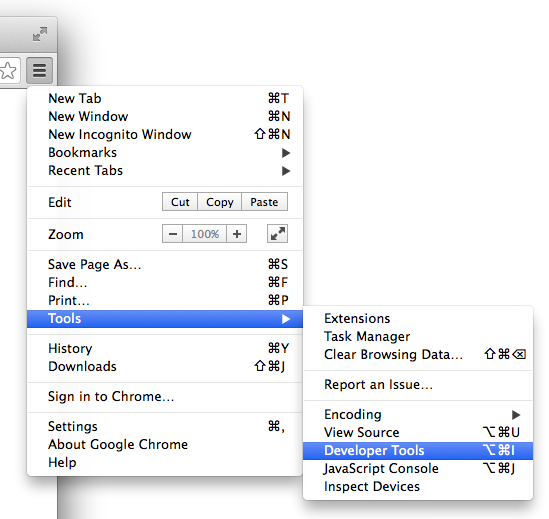Click the Paste button
The image size is (549, 519).
pos(264,202)
